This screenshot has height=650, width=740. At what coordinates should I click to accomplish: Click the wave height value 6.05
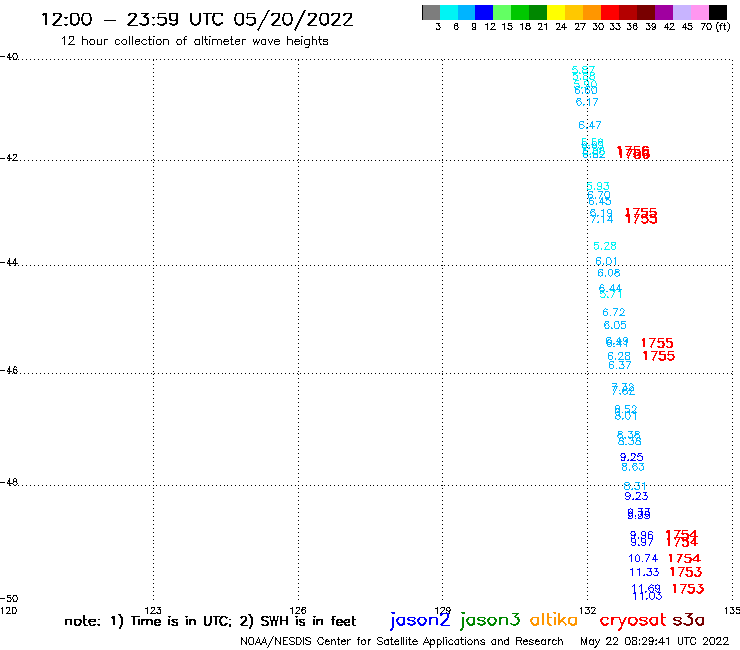(615, 325)
